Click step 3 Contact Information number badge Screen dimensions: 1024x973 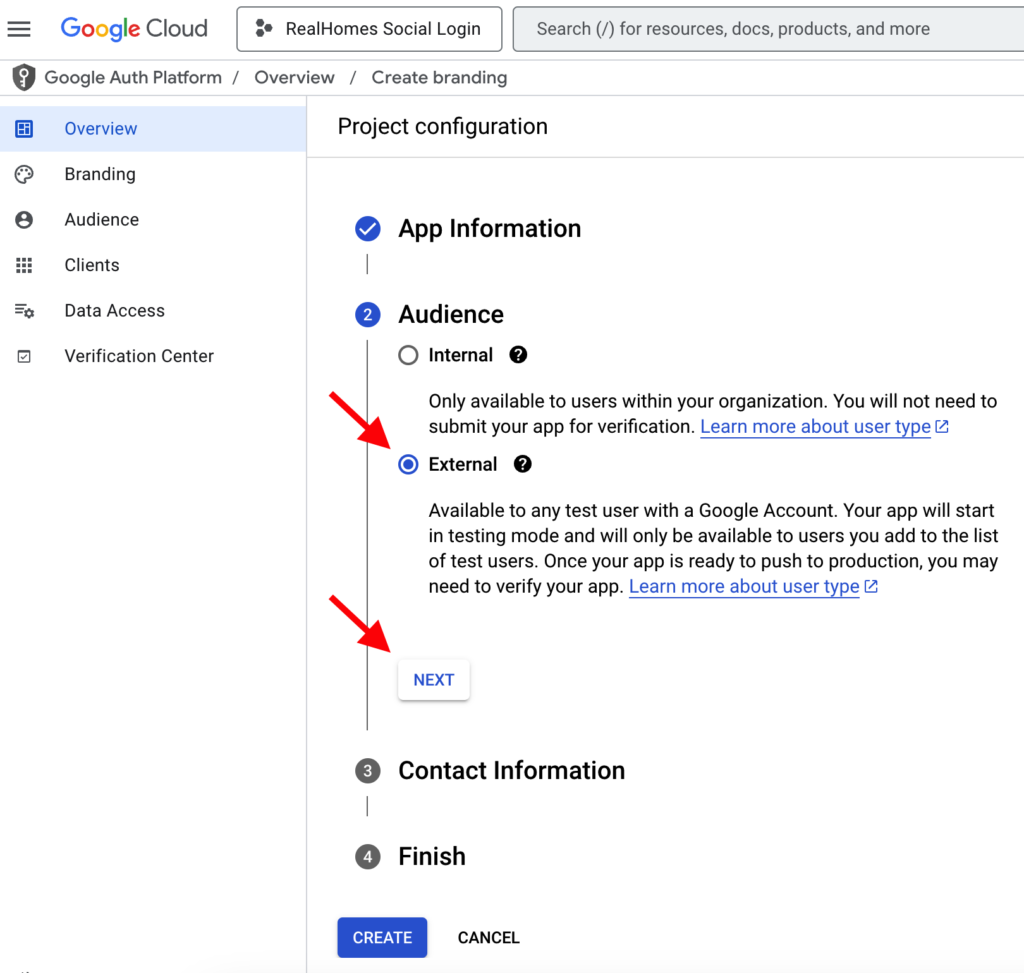pyautogui.click(x=368, y=771)
